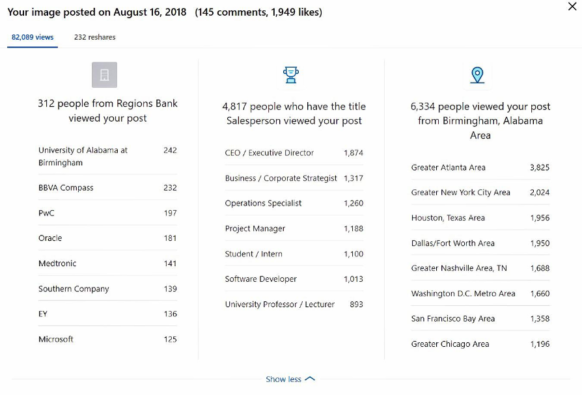Select the CEO / Executive Director row
This screenshot has height=395, width=582.
[294, 153]
